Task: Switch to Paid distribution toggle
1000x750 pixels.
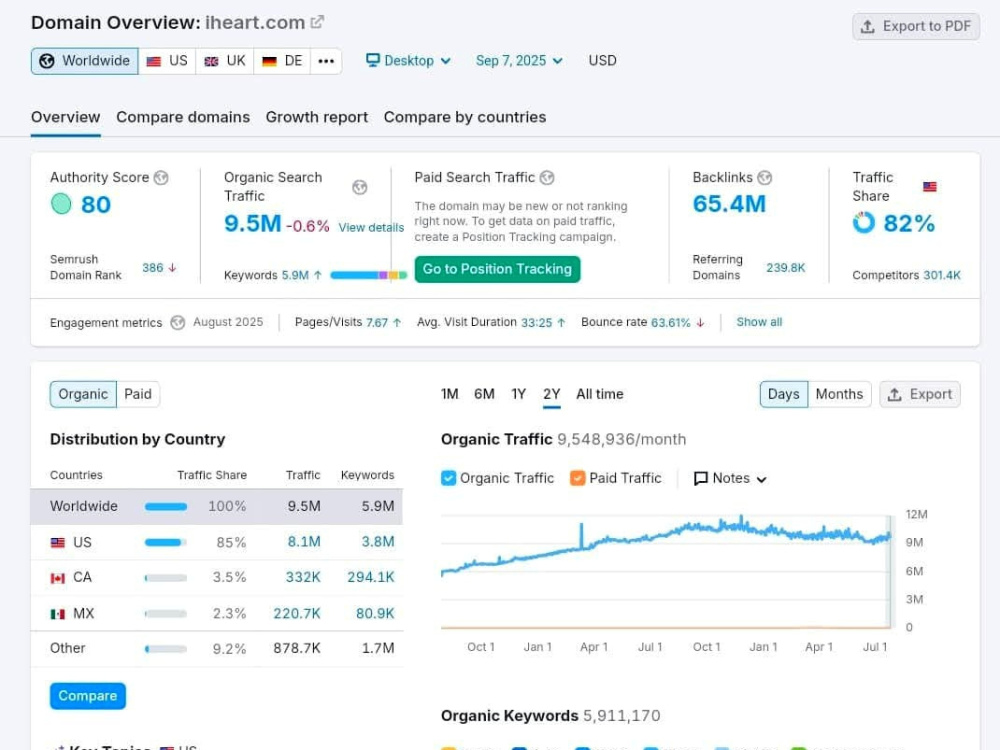Action: (x=138, y=394)
